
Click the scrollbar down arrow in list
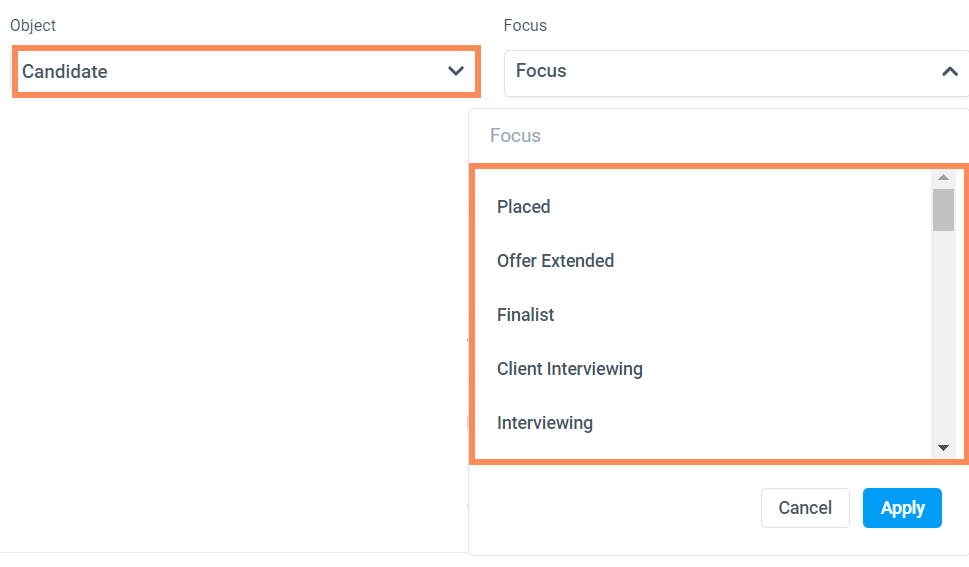pyautogui.click(x=943, y=448)
